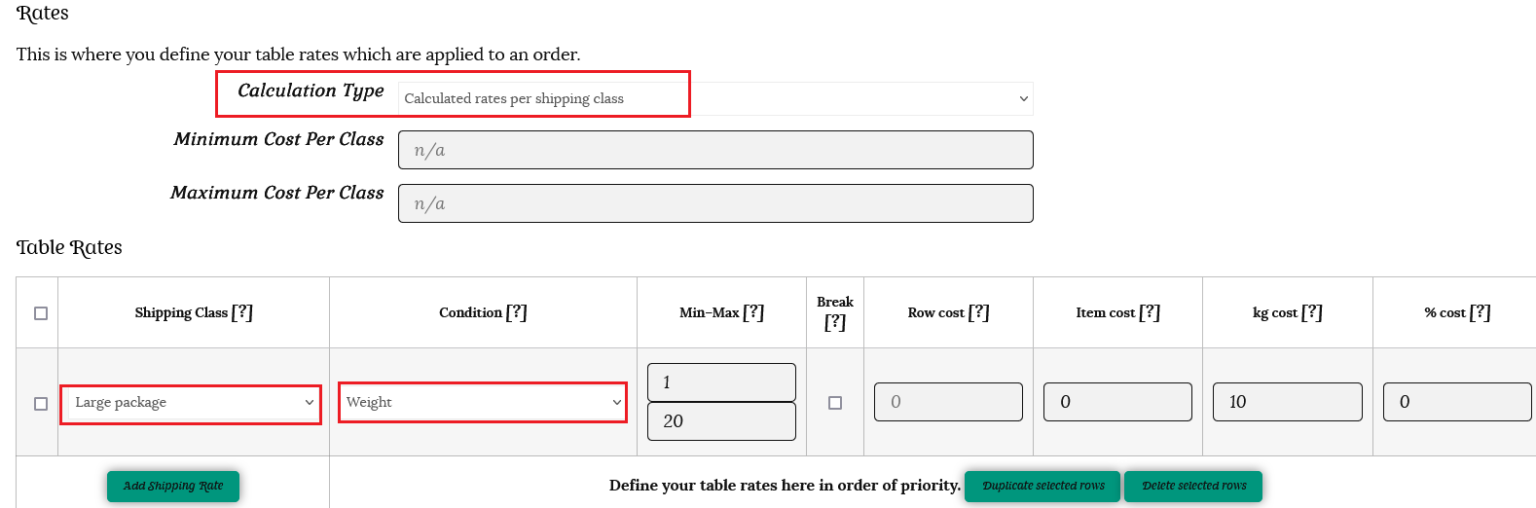
Task: Select the Large package row checkbox
Action: [x=41, y=404]
